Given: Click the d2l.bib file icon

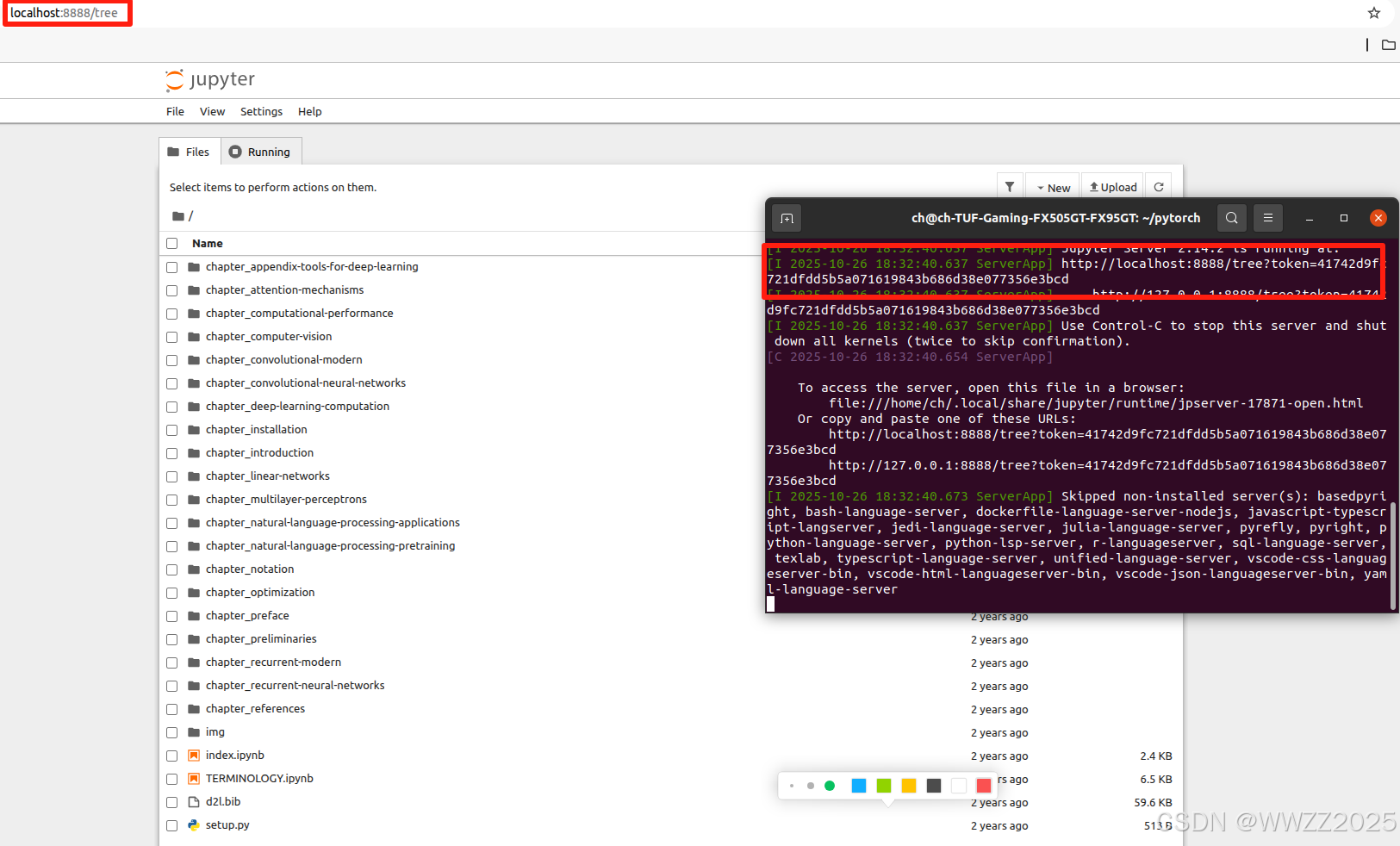Looking at the screenshot, I should click(194, 802).
